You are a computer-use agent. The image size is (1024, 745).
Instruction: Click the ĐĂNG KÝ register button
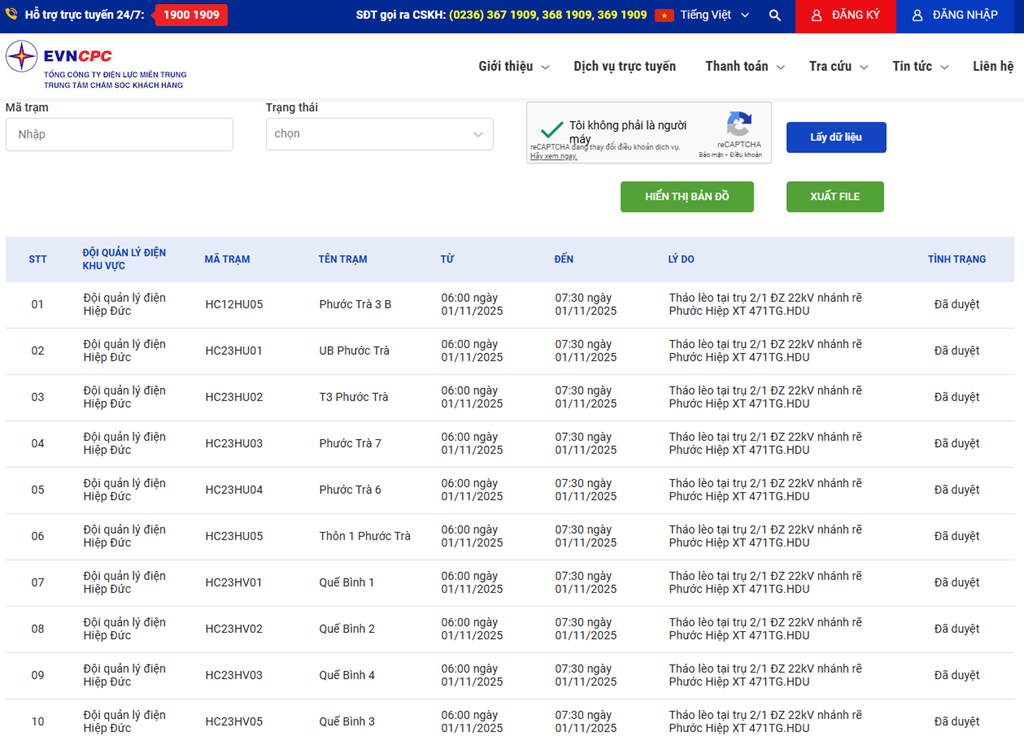(x=845, y=16)
